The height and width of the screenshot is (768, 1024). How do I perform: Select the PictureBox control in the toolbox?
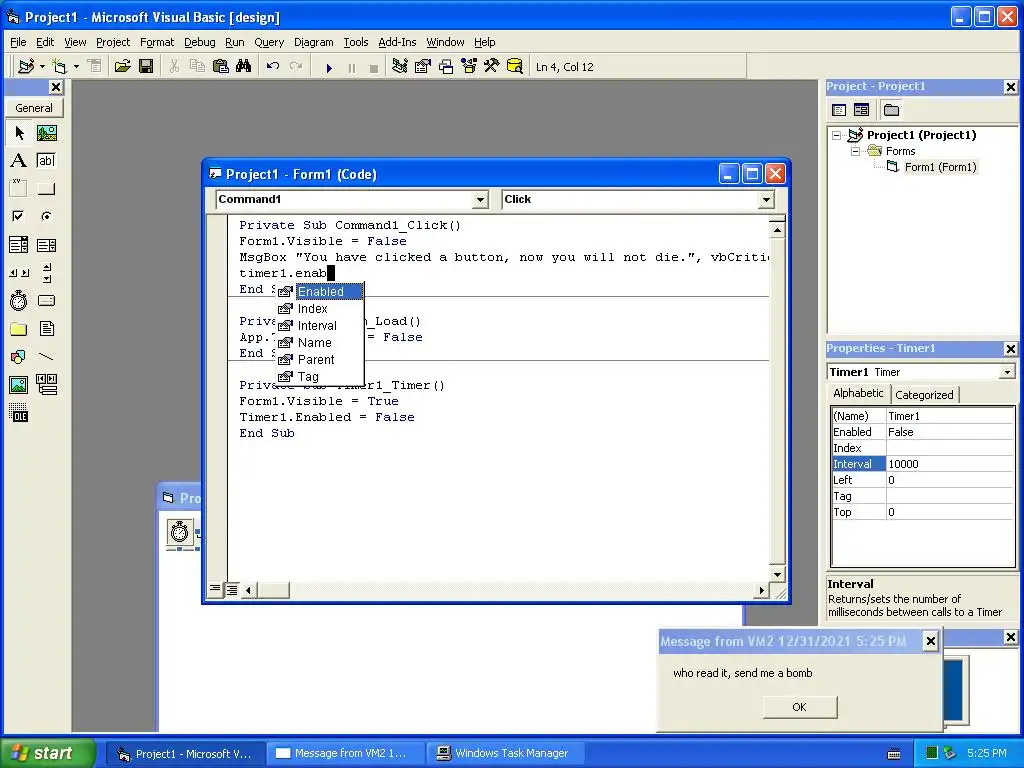pos(46,133)
